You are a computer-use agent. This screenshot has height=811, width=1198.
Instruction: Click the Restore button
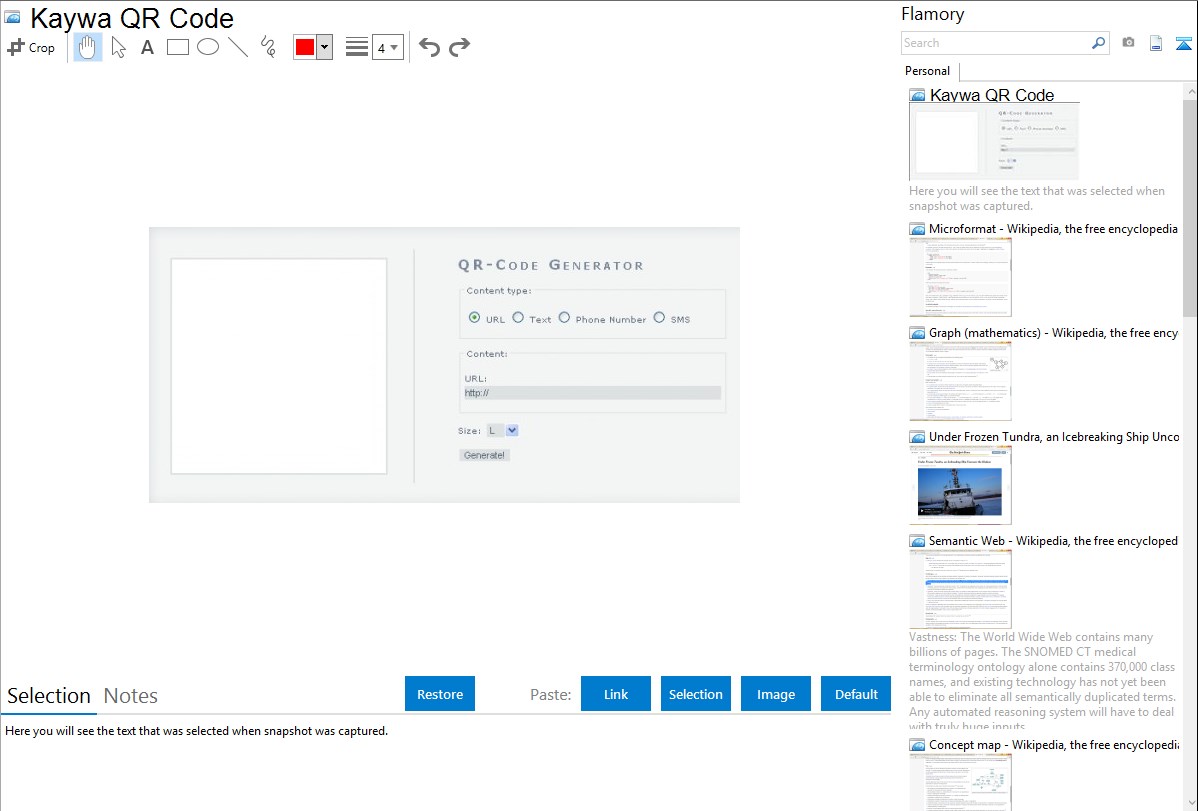[440, 694]
